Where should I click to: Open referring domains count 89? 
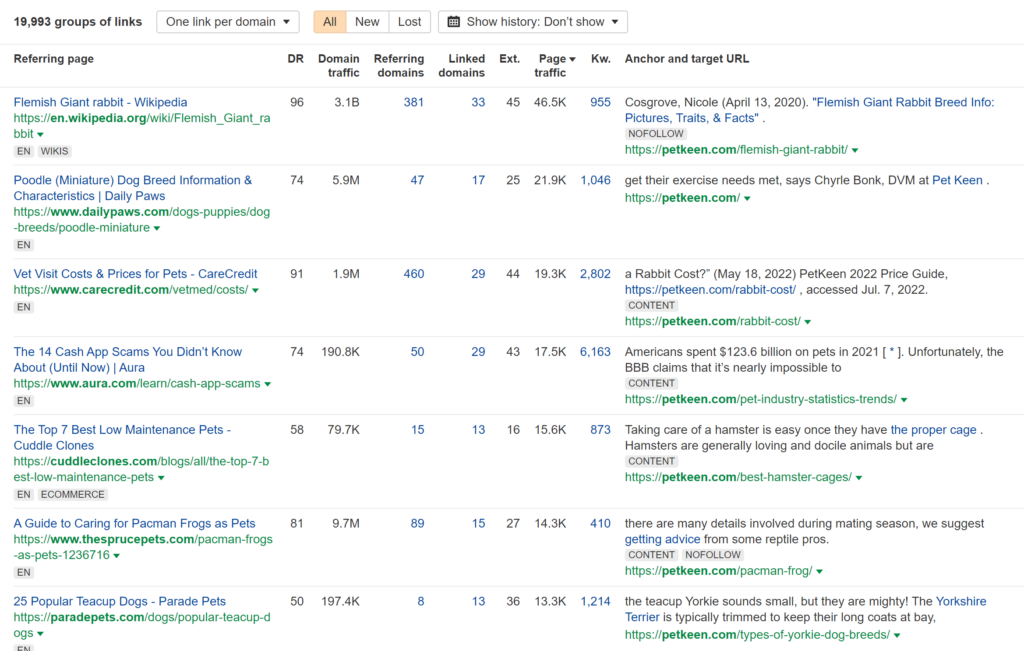417,524
